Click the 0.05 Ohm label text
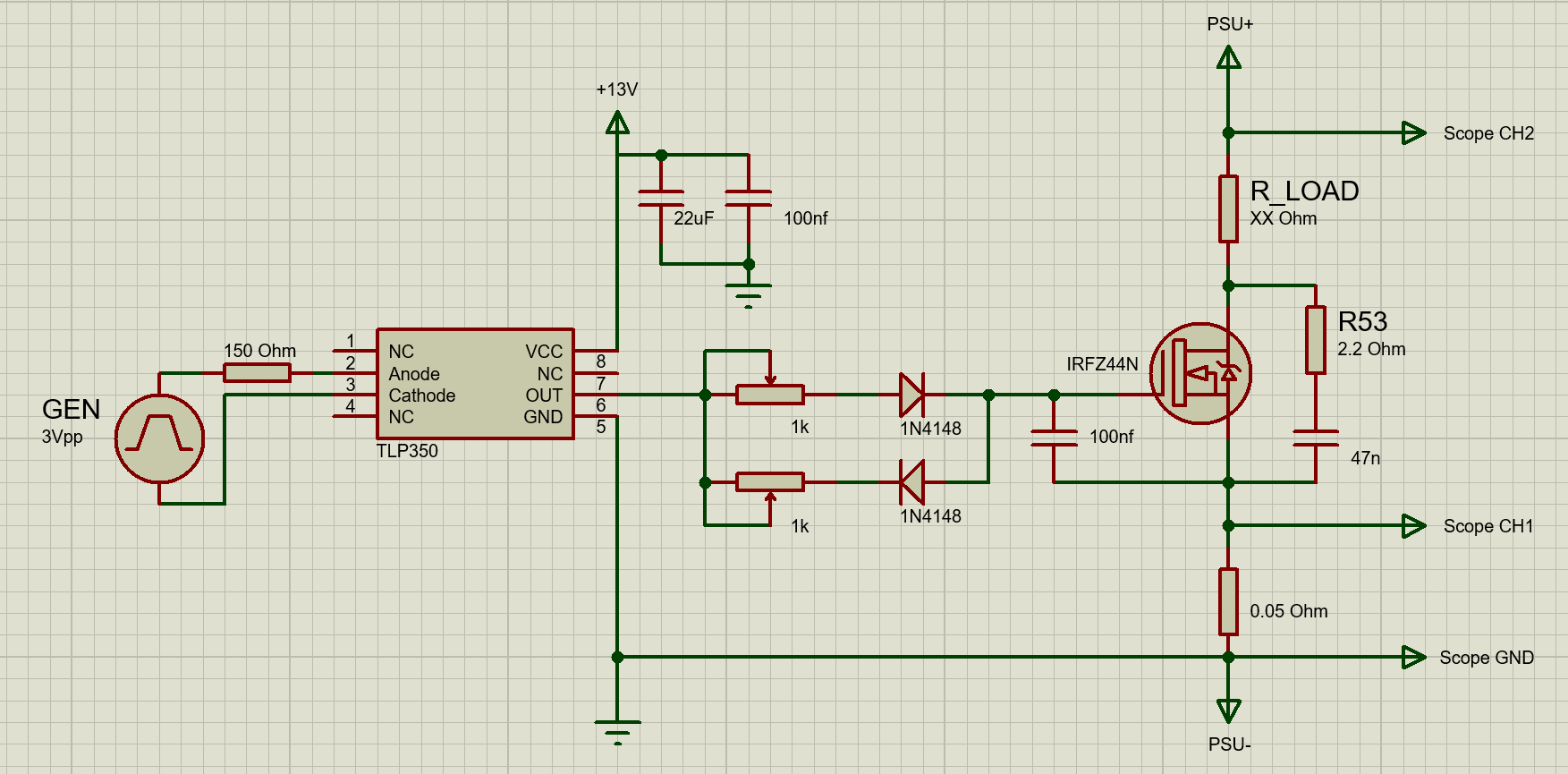This screenshot has width=1568, height=774. click(x=1288, y=611)
